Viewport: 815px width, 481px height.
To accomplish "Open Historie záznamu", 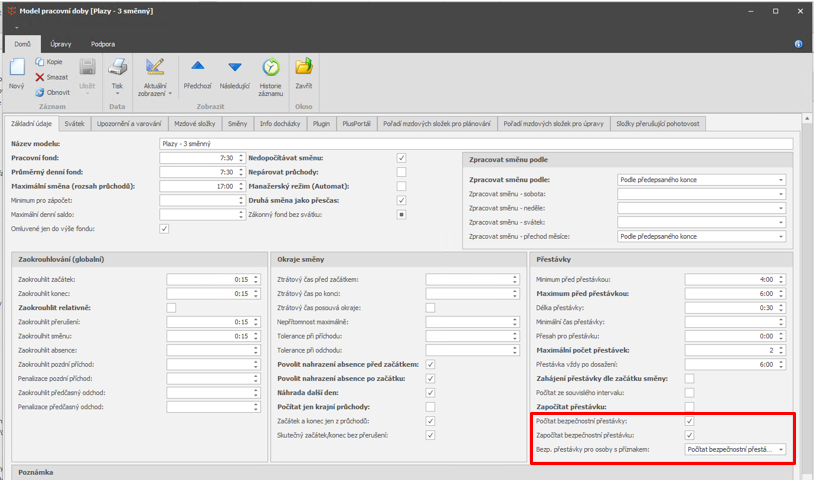I will click(x=270, y=77).
